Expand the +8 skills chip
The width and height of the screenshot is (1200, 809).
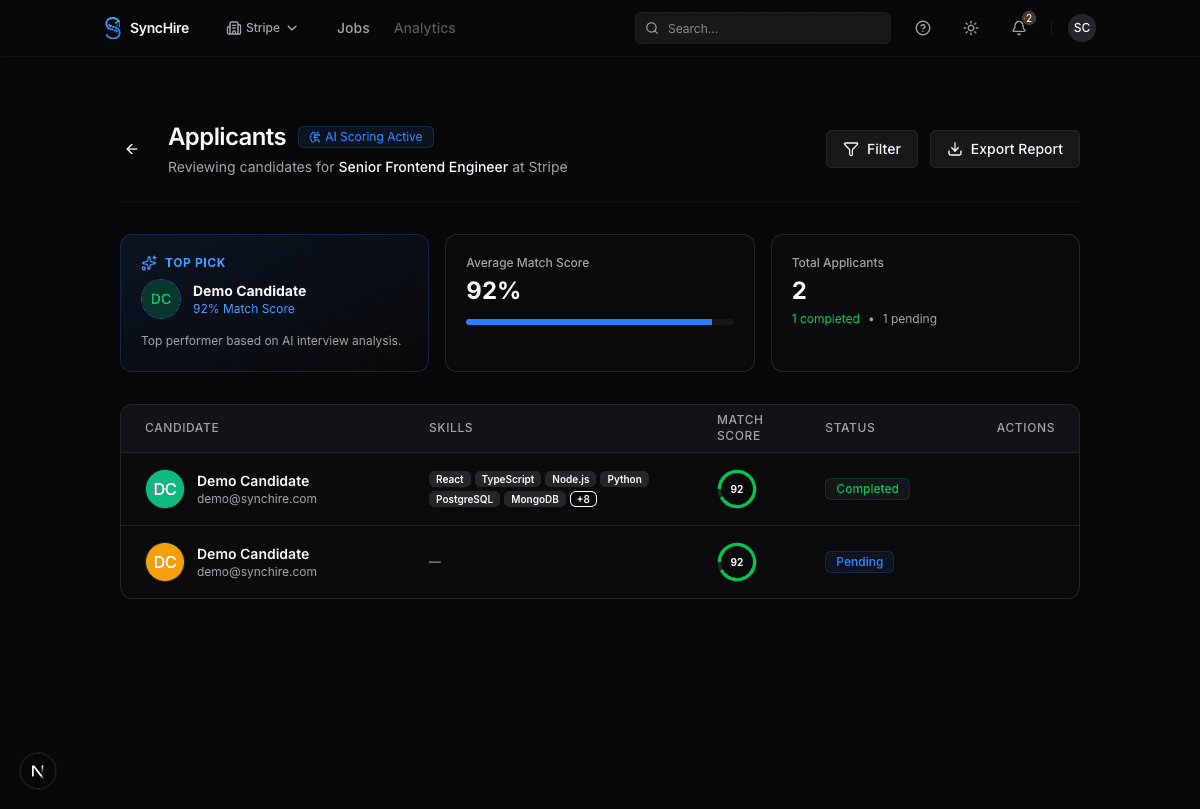(583, 498)
